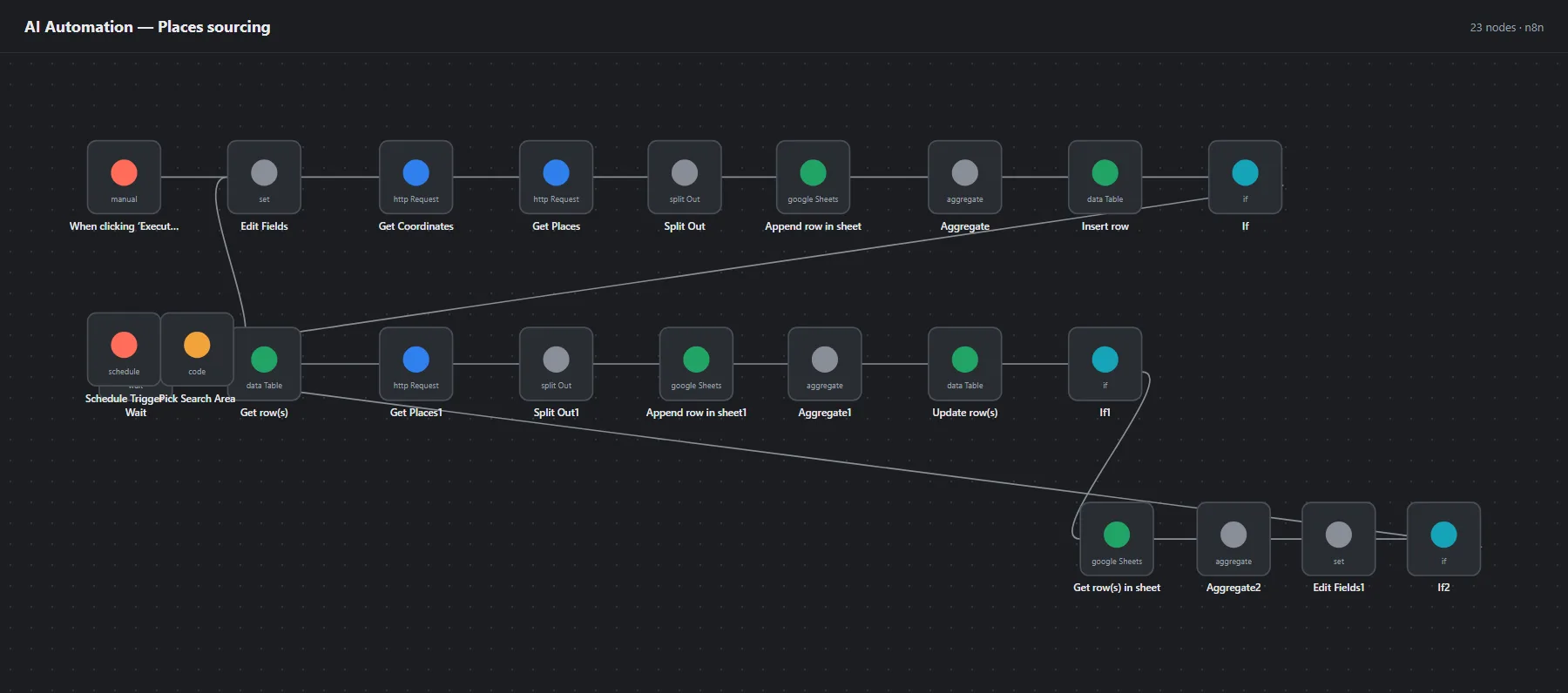Click the Get Places HTTP request node
Viewport: 1568px width, 693px height.
(556, 177)
